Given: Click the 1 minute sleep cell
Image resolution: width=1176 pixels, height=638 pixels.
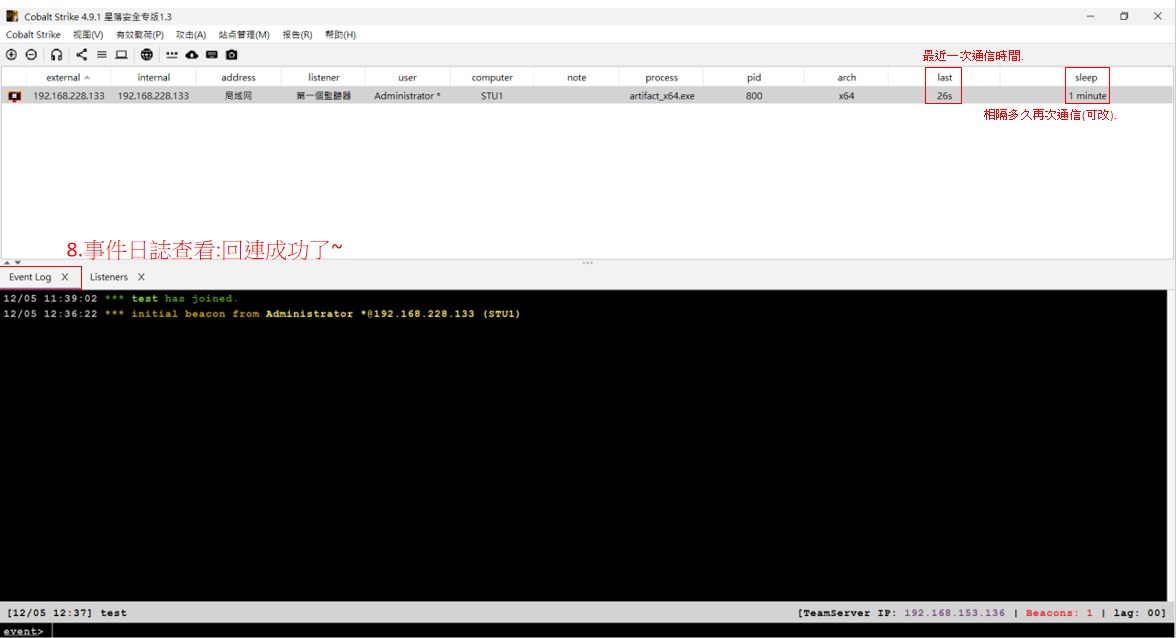Looking at the screenshot, I should coord(1088,96).
